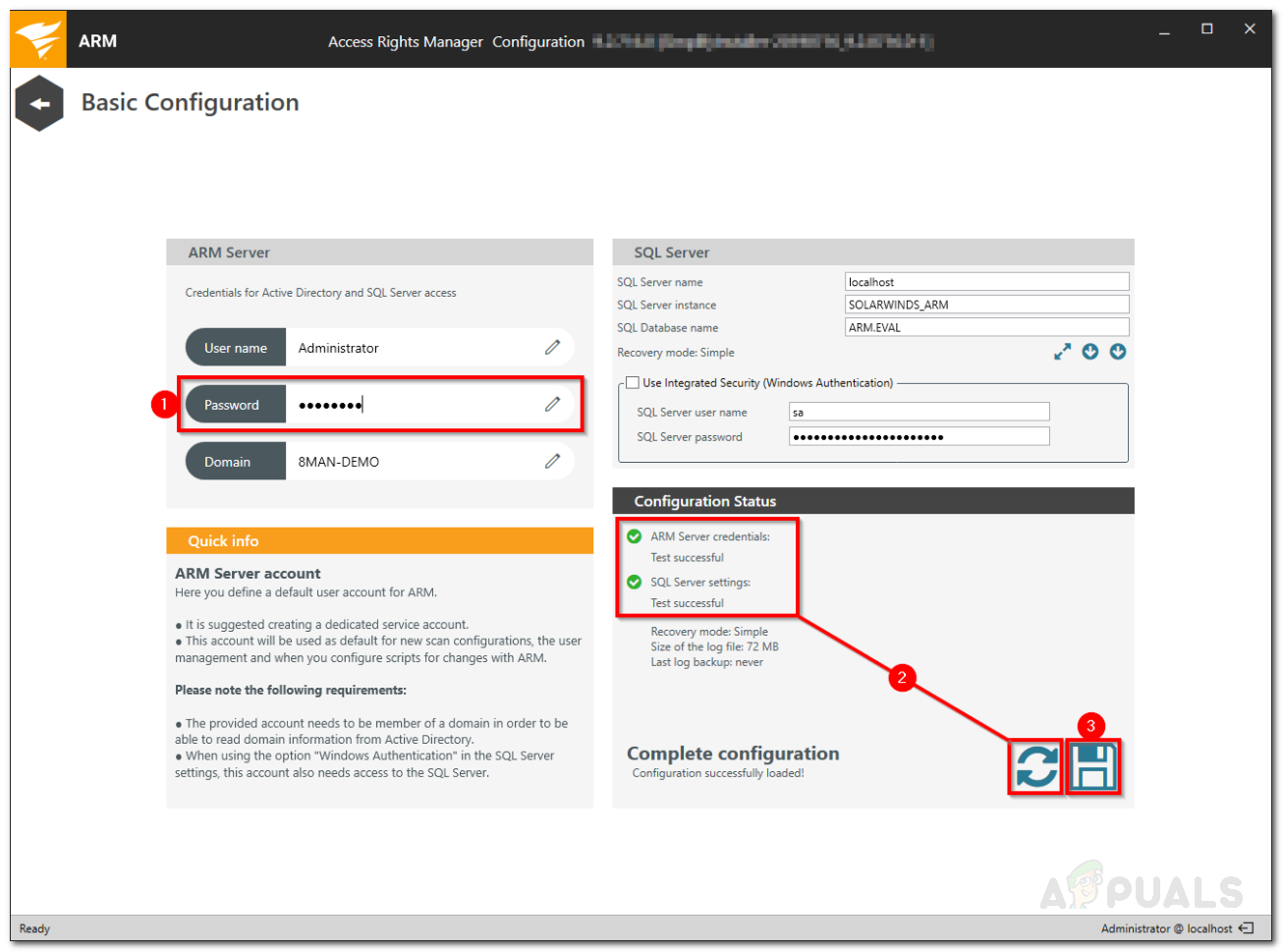1283x952 pixels.
Task: Click 'Credentials for Active Directory and SQL Server access'
Action: (x=321, y=293)
